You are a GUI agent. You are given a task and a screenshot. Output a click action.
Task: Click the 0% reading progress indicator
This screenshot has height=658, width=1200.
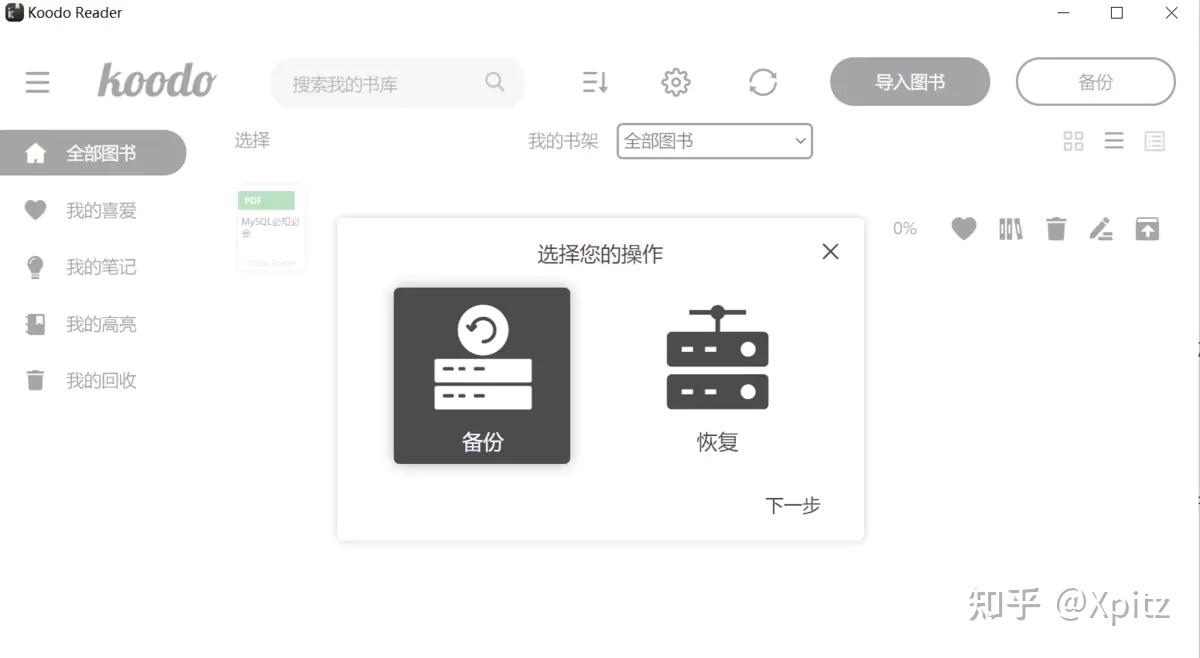(904, 228)
